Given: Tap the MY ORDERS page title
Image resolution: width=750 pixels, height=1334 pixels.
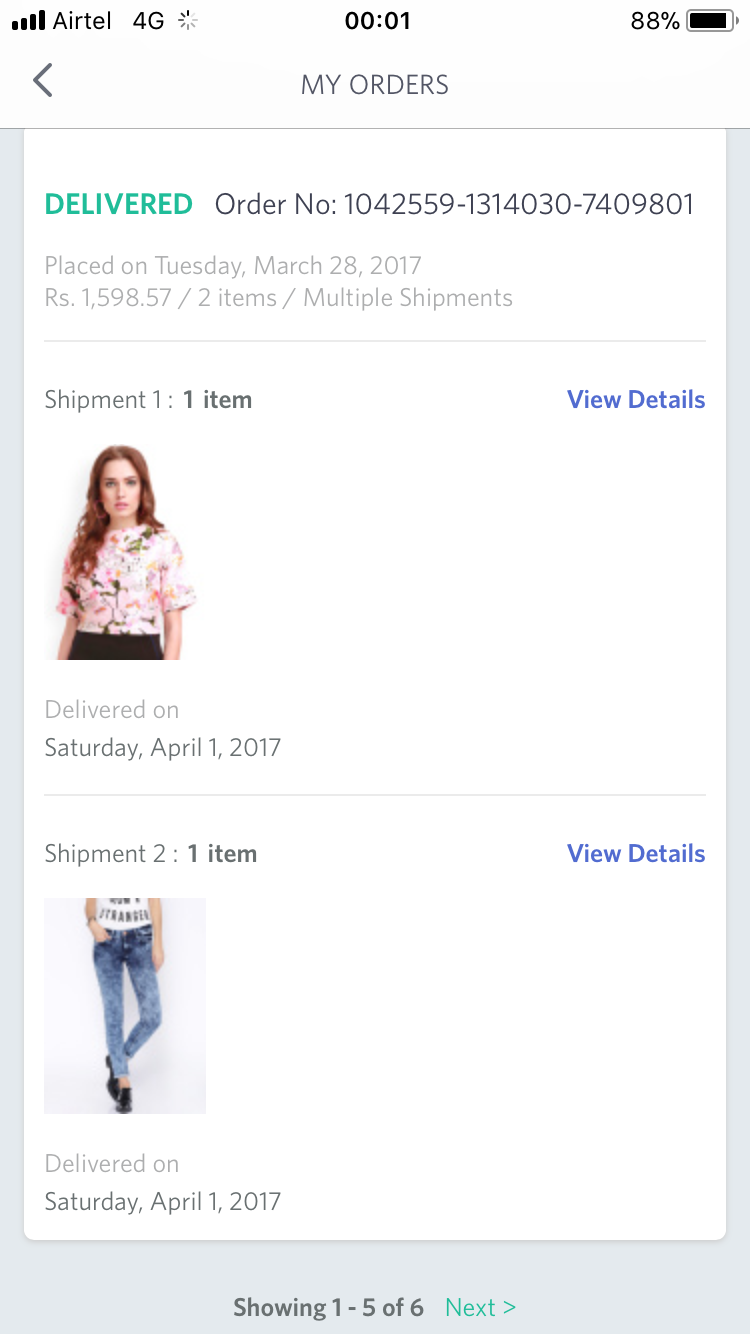Looking at the screenshot, I should click(x=375, y=85).
